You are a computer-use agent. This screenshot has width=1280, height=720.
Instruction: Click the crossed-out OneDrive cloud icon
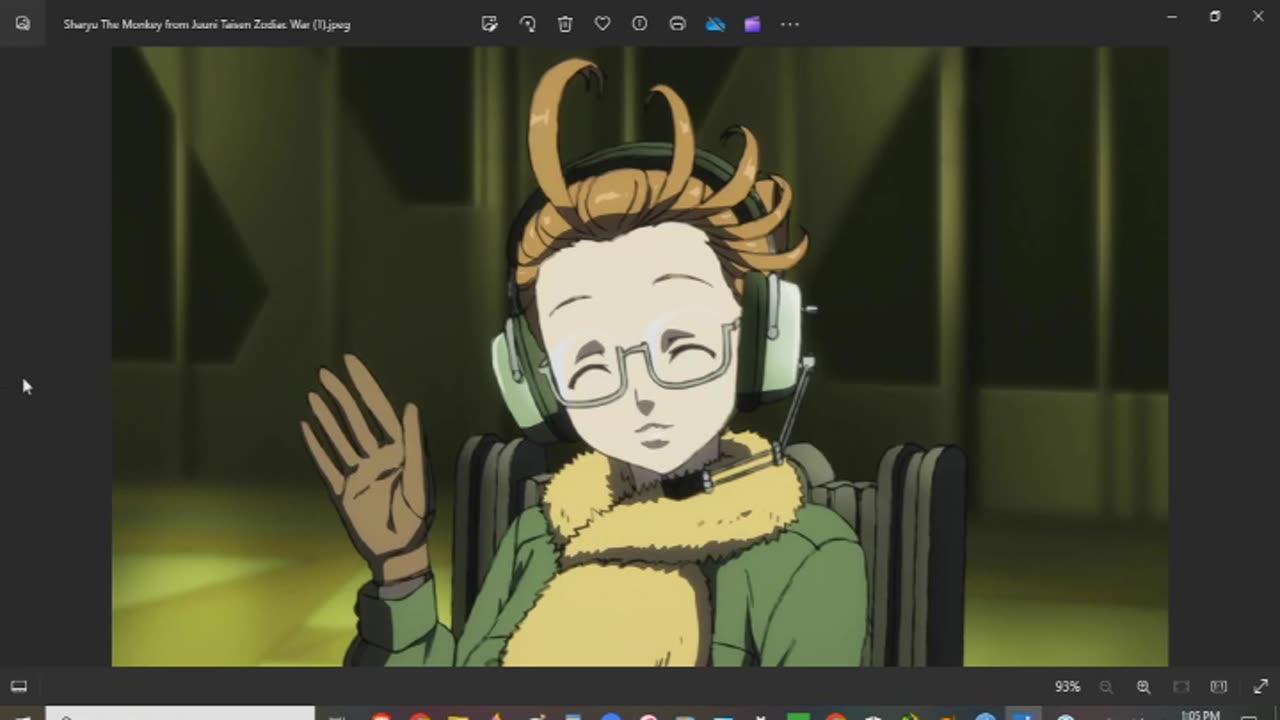tap(715, 24)
